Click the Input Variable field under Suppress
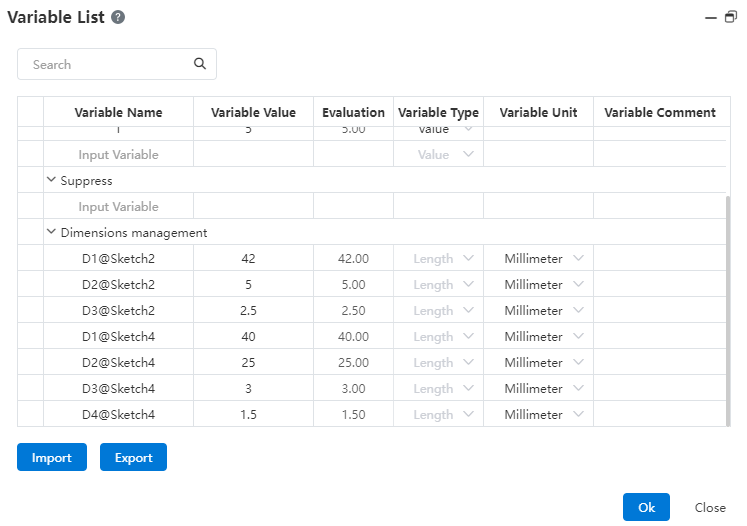 coord(118,206)
